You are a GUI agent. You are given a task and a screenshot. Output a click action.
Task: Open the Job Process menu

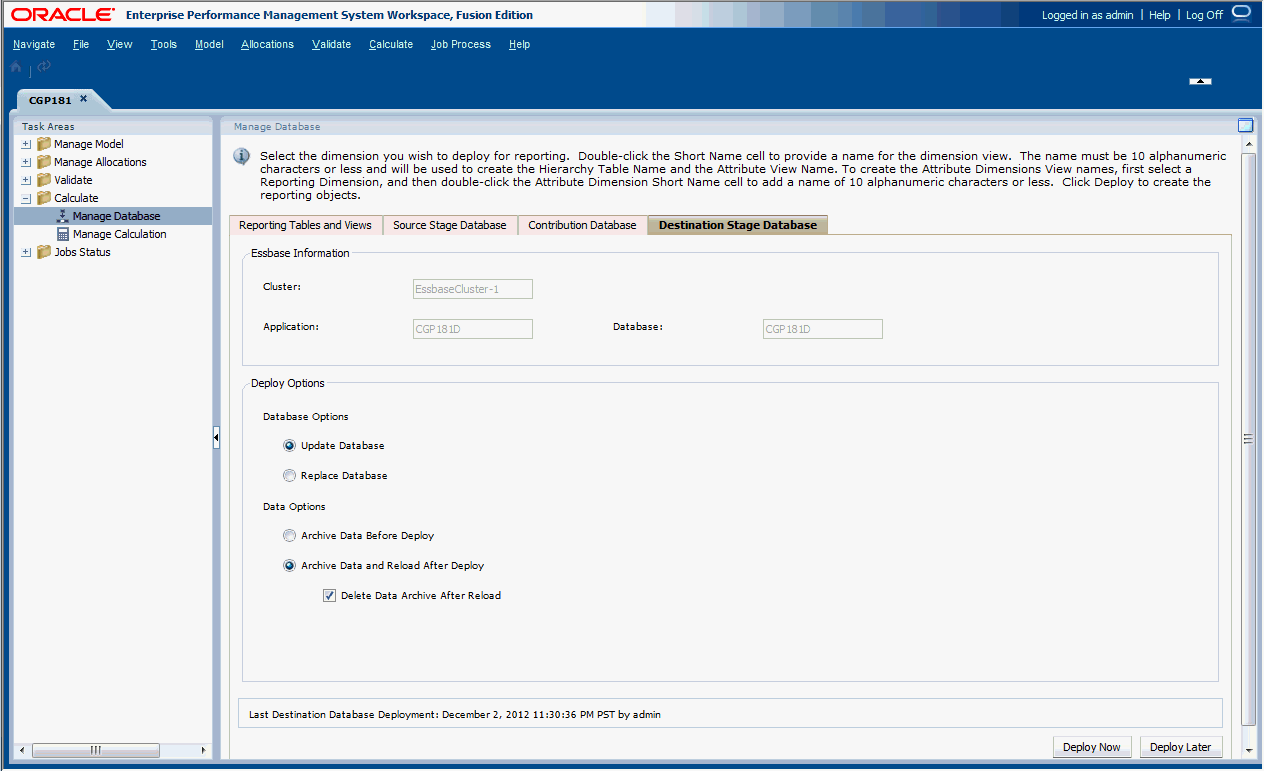[x=461, y=44]
